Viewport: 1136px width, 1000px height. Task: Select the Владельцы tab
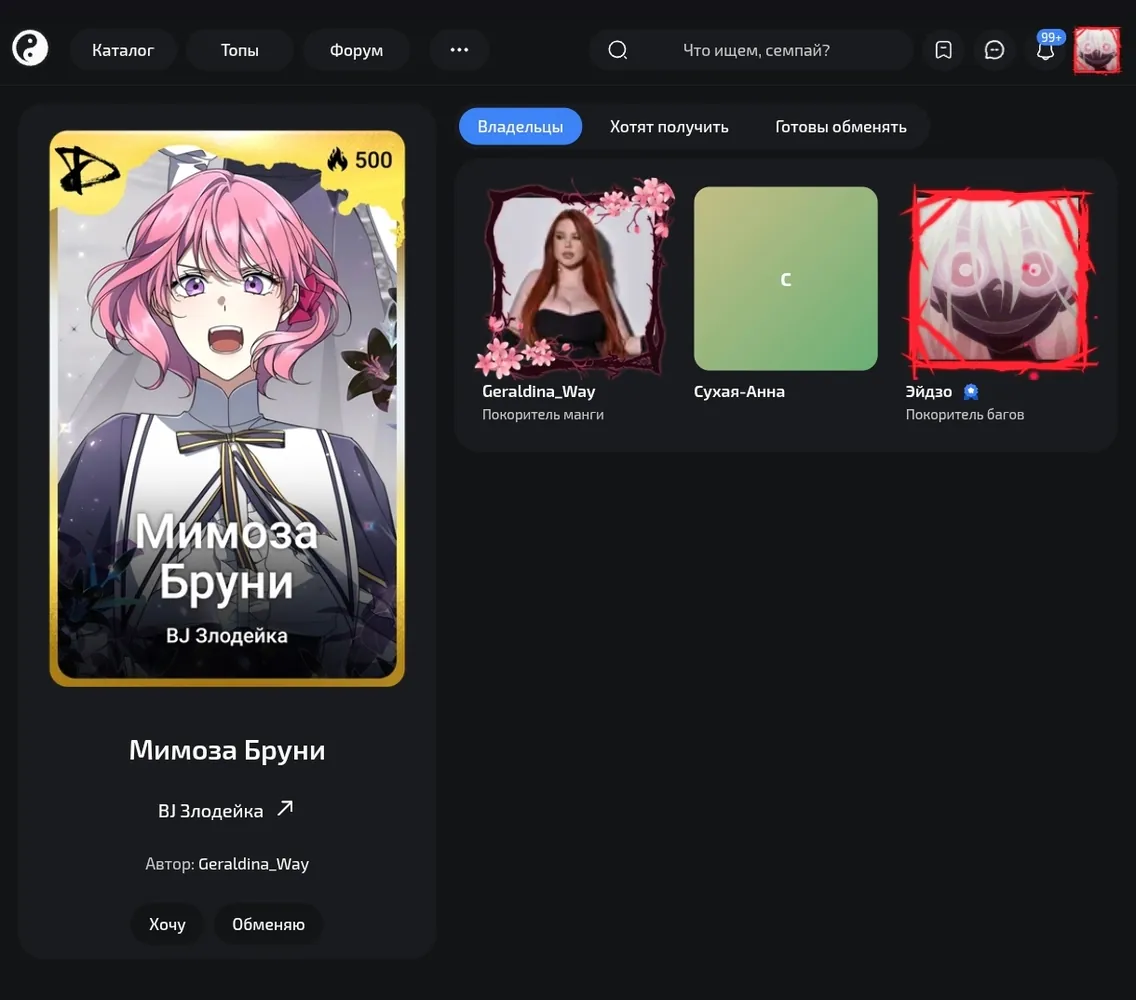pyautogui.click(x=520, y=127)
